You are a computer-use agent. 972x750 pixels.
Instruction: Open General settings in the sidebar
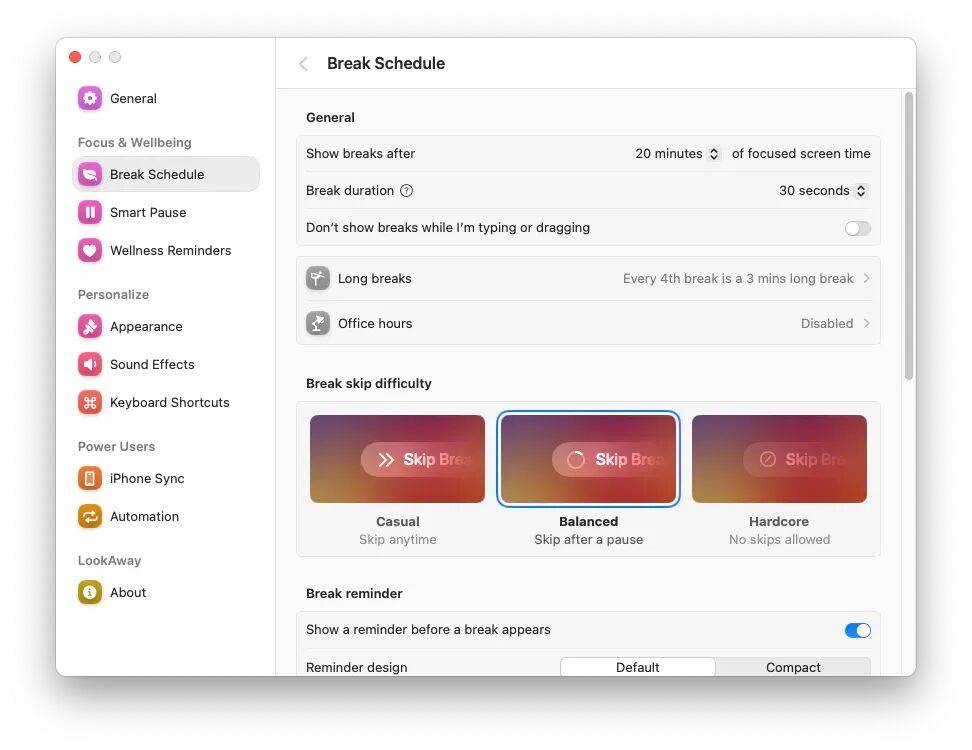[88, 98]
